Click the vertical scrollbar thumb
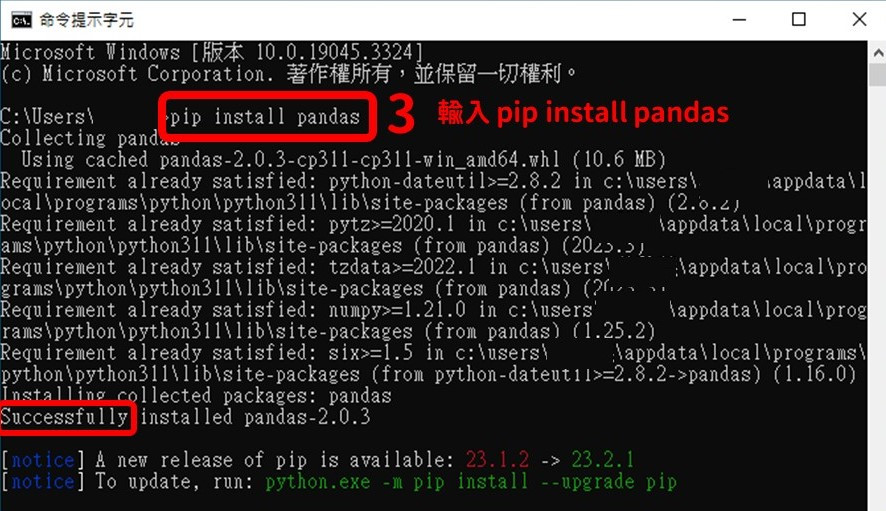The image size is (886, 511). (x=878, y=75)
